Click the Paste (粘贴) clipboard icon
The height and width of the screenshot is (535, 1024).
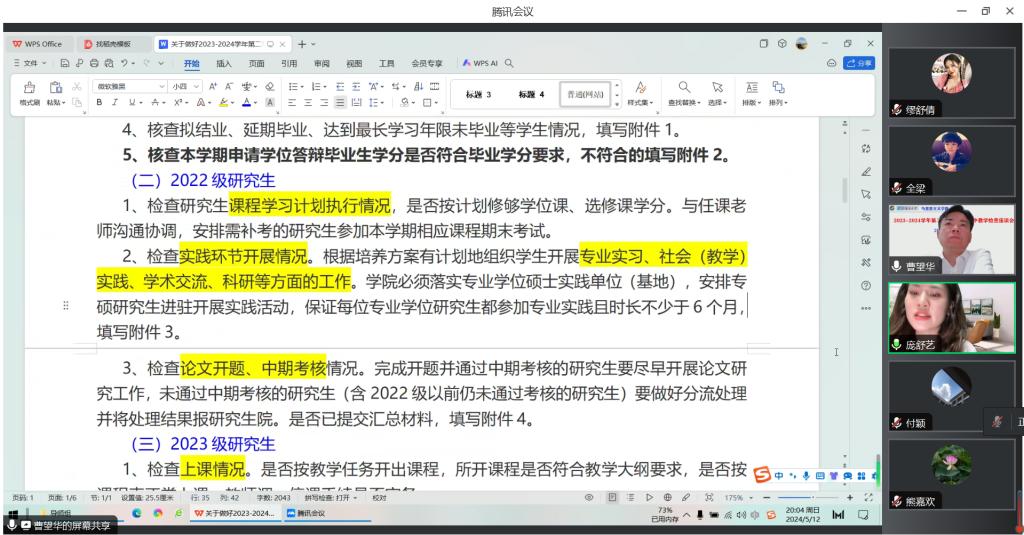(56, 88)
